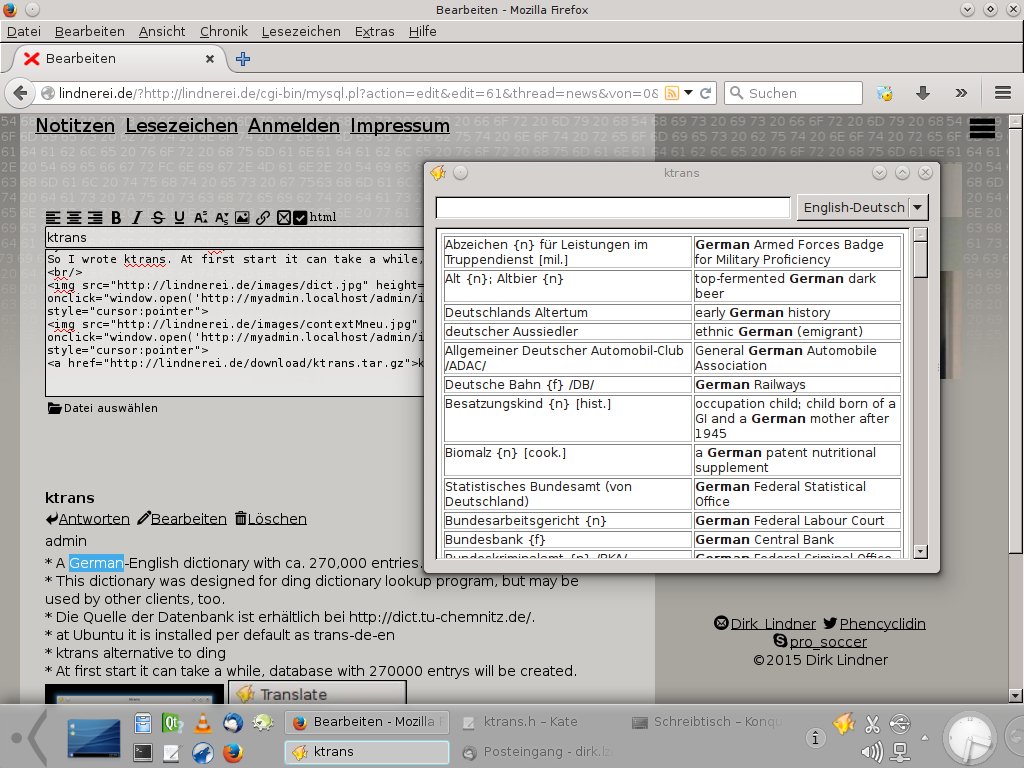Select the Bearbeiten browser tab
Screen dimensions: 1024x768
pos(118,59)
